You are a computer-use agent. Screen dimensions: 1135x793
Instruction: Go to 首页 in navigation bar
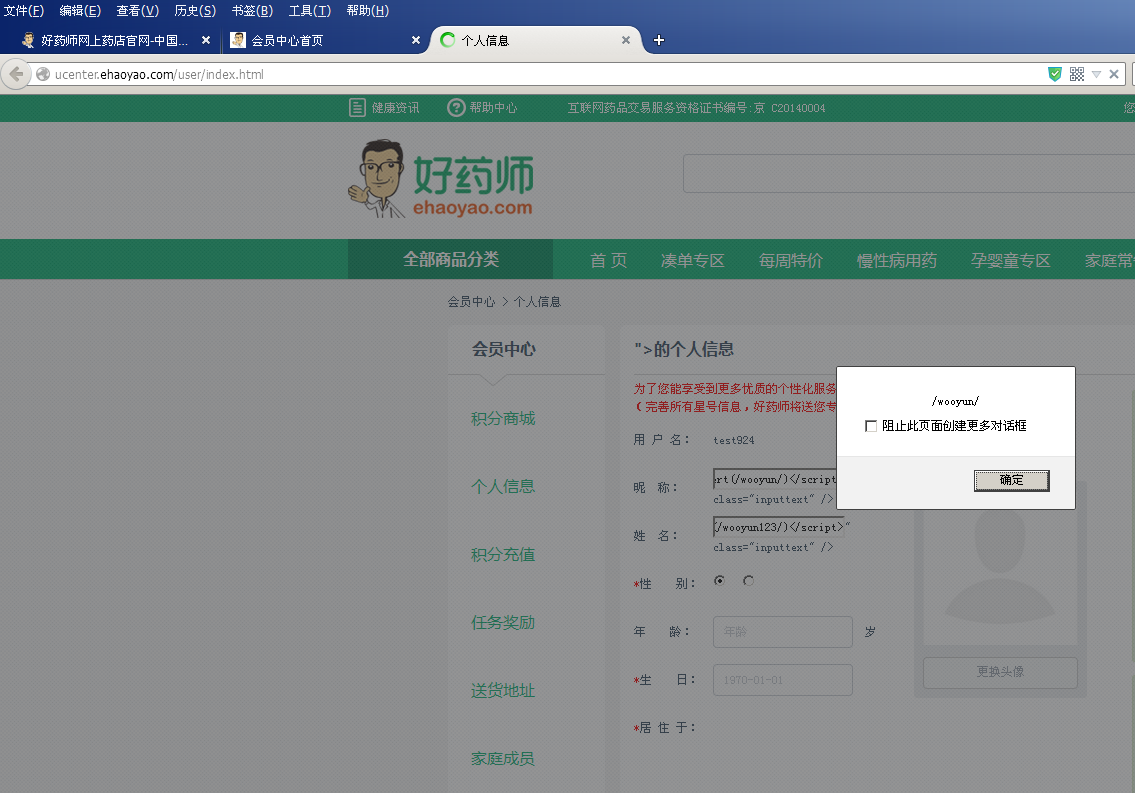pos(608,260)
